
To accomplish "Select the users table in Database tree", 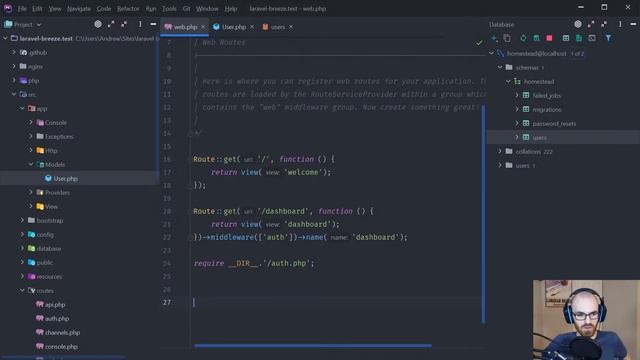I will click(x=539, y=138).
